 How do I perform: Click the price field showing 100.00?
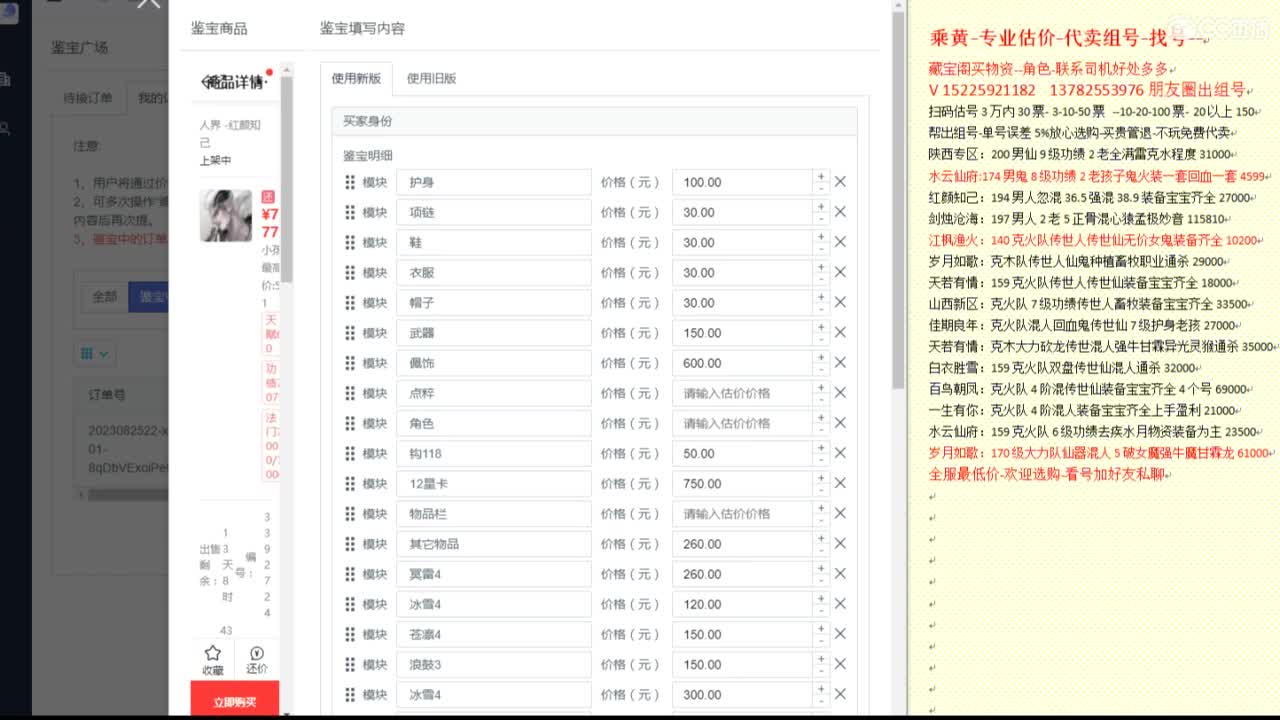[742, 182]
